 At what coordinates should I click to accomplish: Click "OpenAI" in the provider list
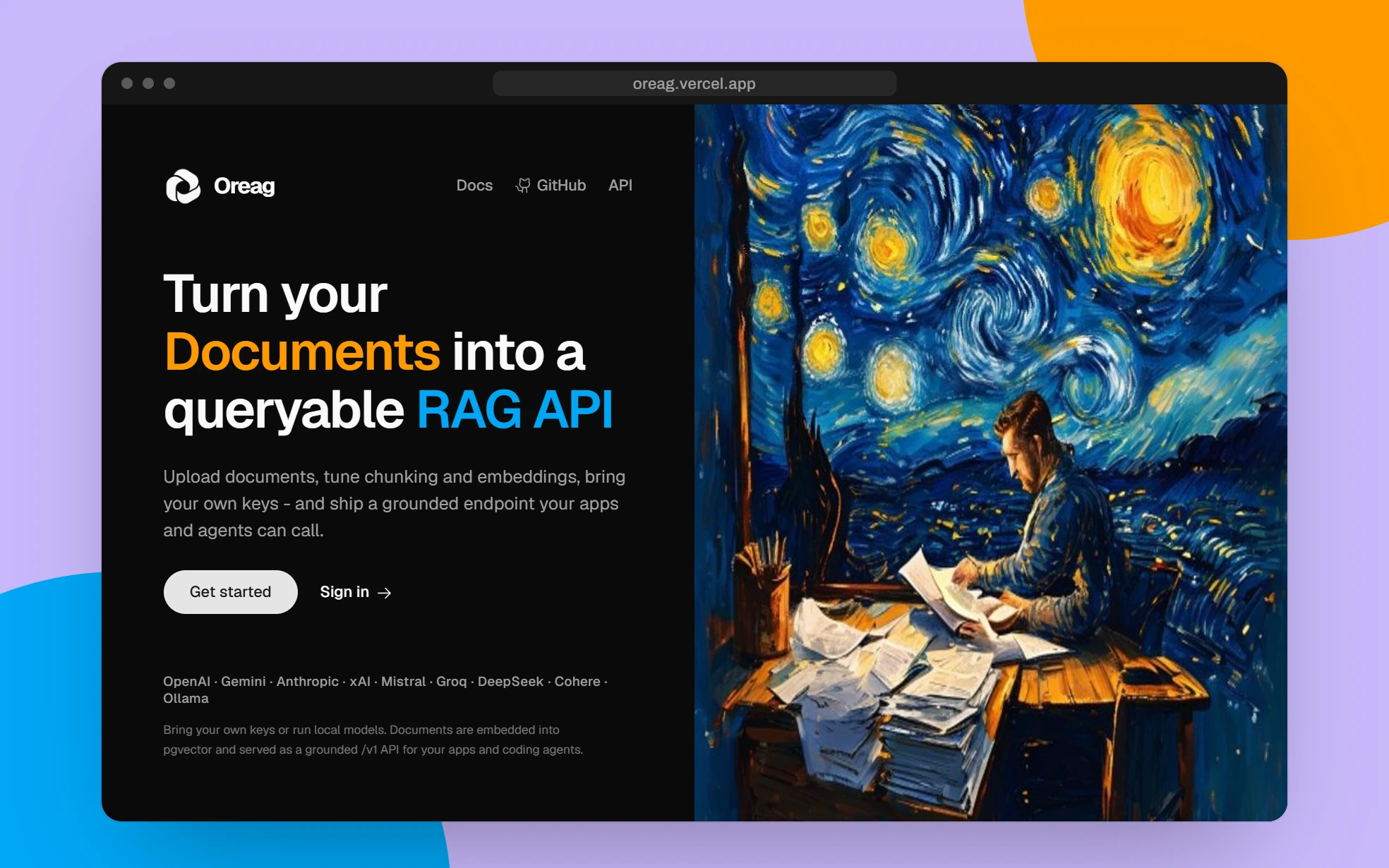pos(187,682)
